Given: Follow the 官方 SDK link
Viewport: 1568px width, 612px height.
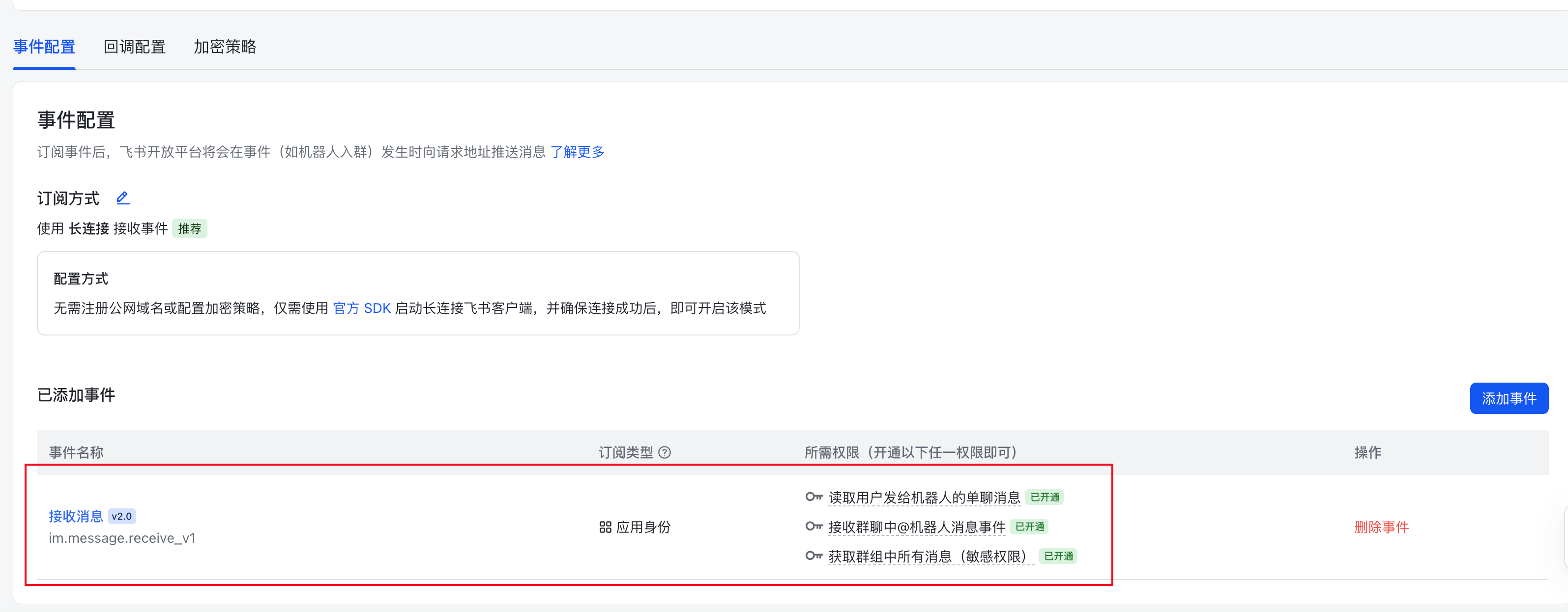Looking at the screenshot, I should click(x=362, y=308).
